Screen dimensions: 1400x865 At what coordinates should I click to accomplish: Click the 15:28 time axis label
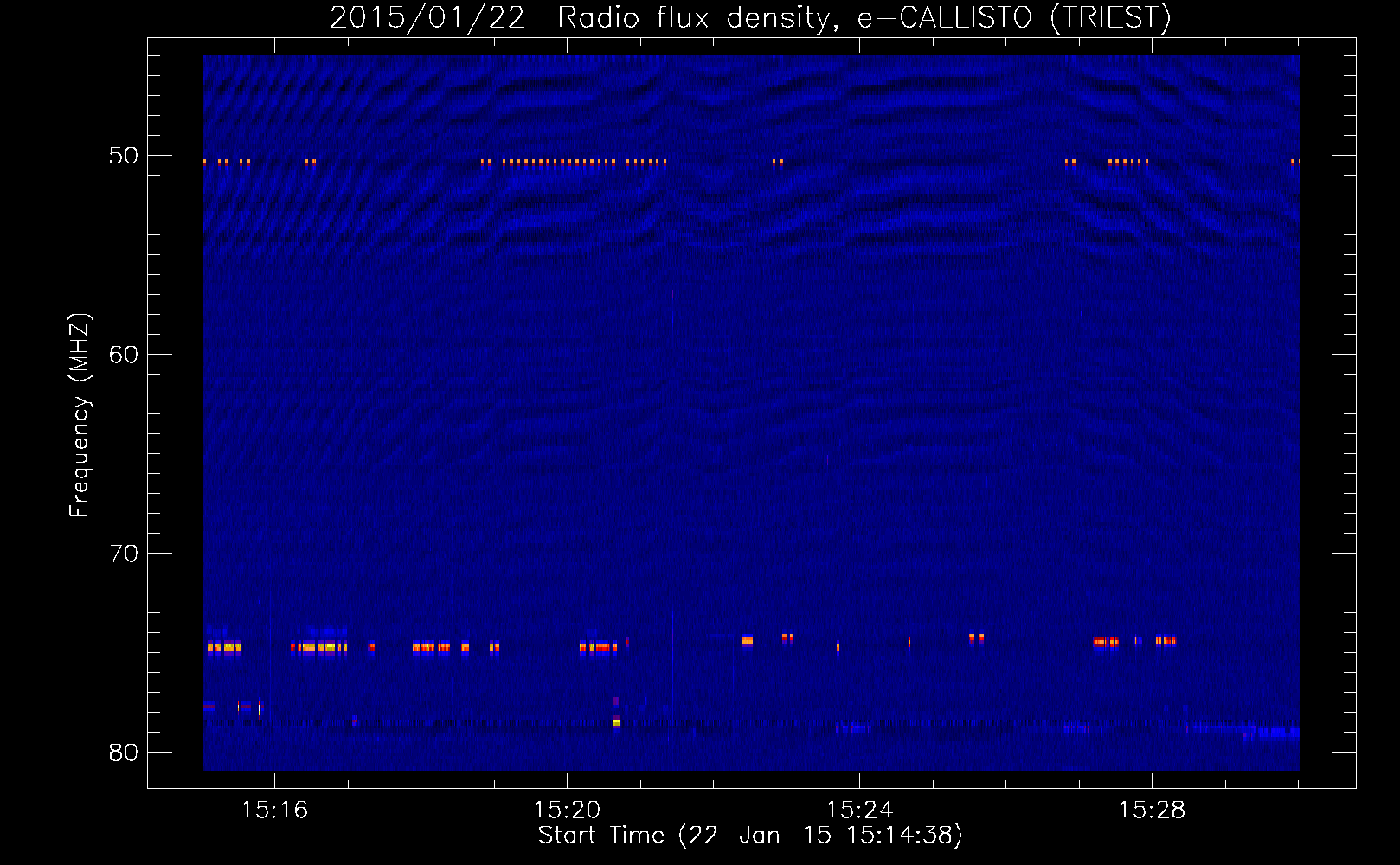tap(1152, 810)
